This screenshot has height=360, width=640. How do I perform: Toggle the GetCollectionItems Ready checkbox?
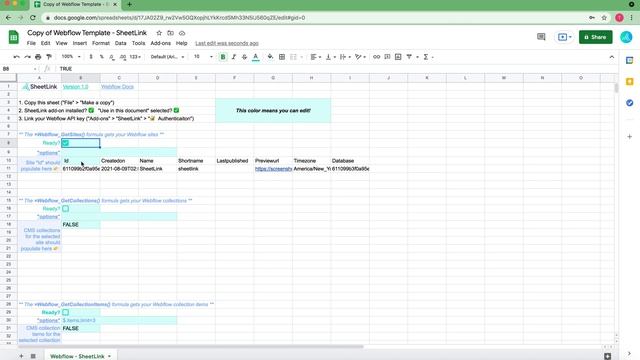pyautogui.click(x=66, y=312)
